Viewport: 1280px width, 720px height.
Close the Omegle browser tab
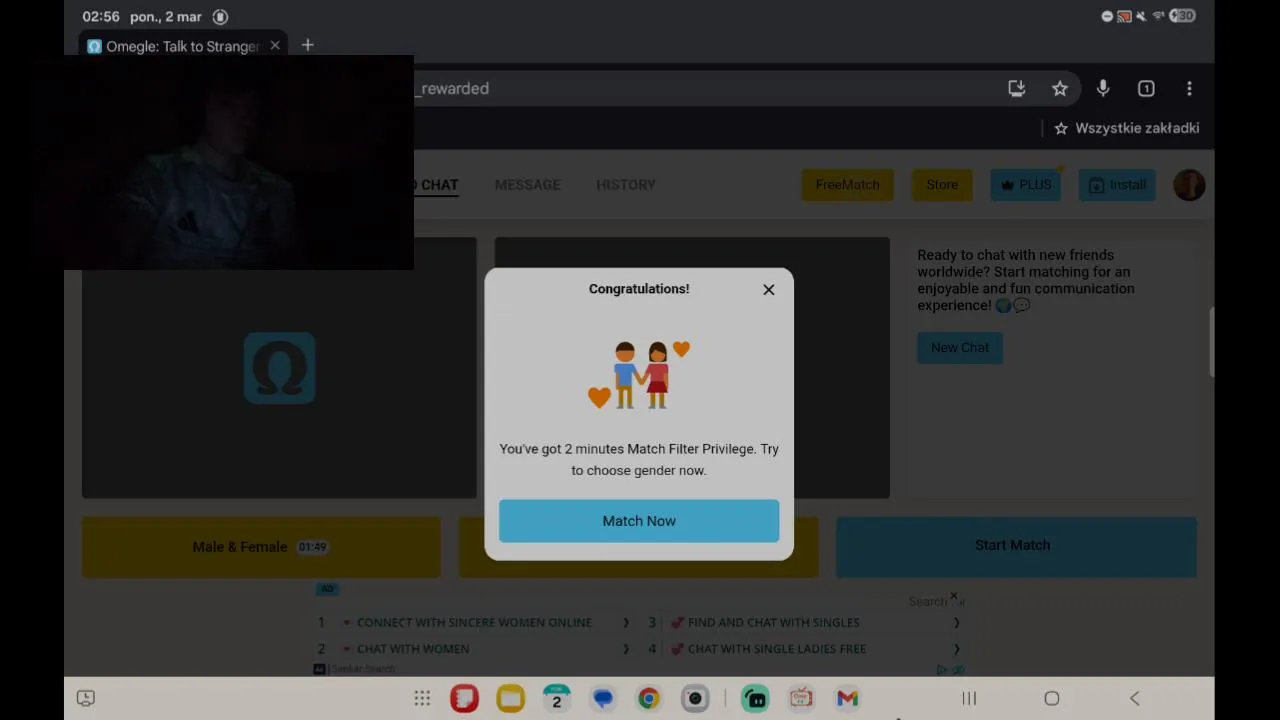click(x=275, y=46)
